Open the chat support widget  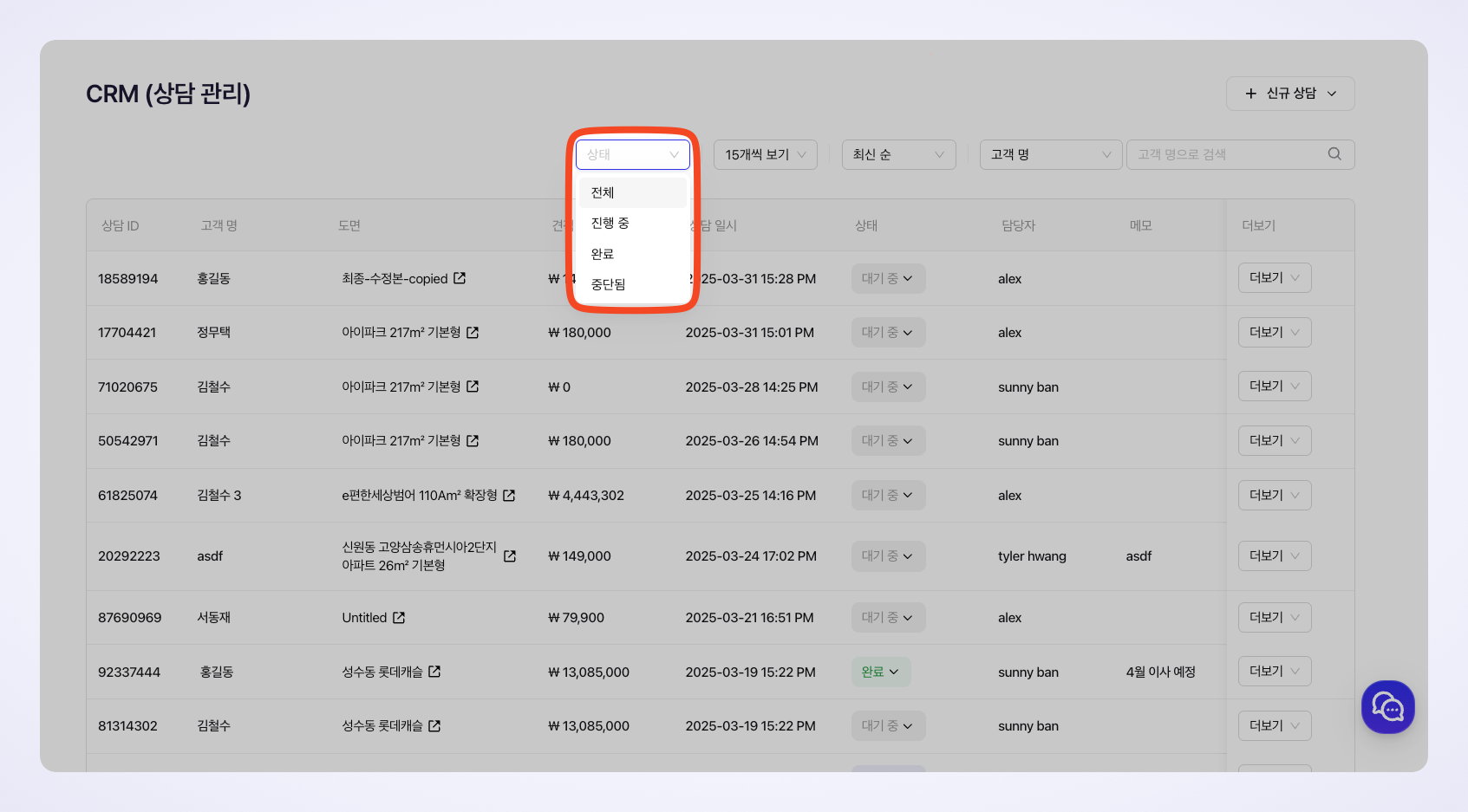tap(1387, 707)
